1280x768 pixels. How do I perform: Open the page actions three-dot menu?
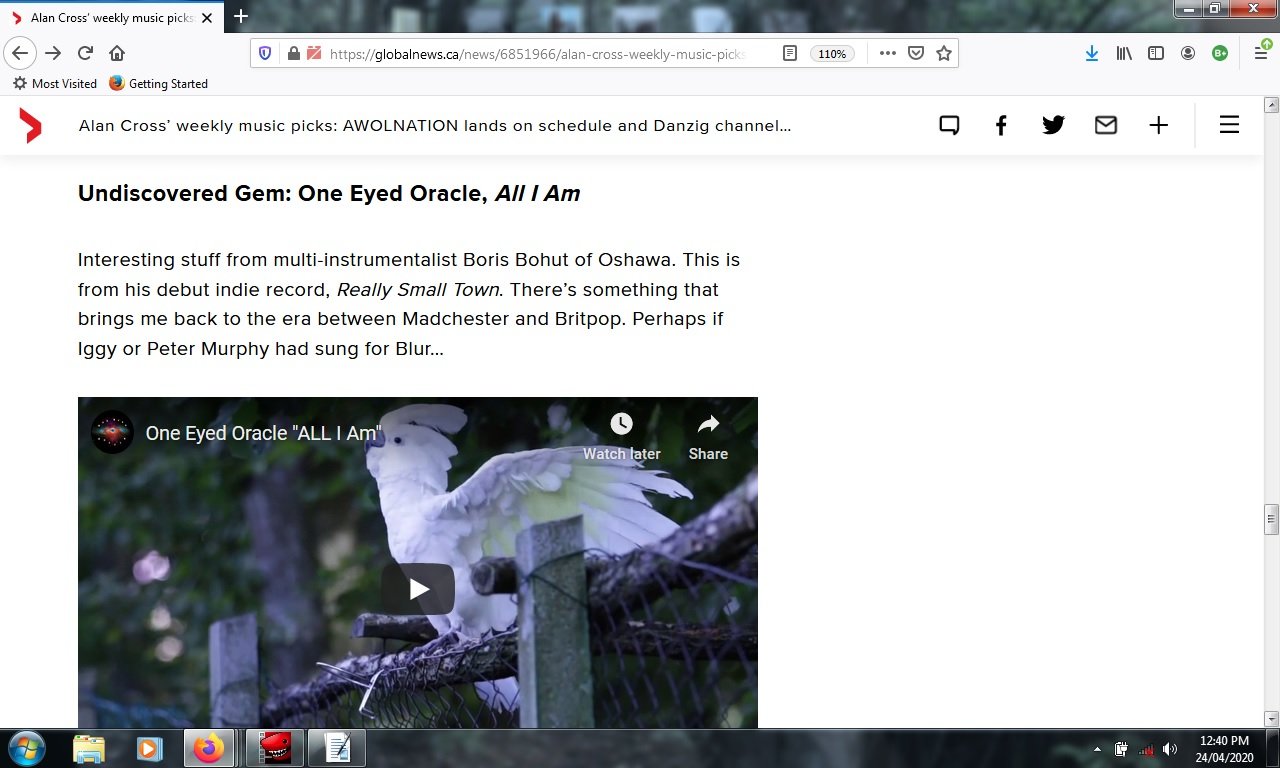(887, 52)
